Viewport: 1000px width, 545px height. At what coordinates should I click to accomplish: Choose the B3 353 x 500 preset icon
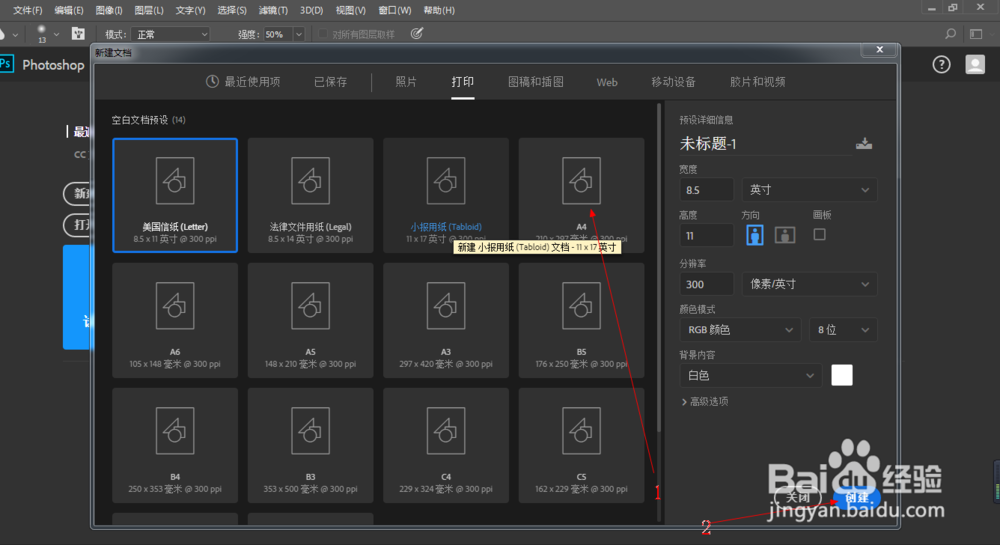coord(311,432)
